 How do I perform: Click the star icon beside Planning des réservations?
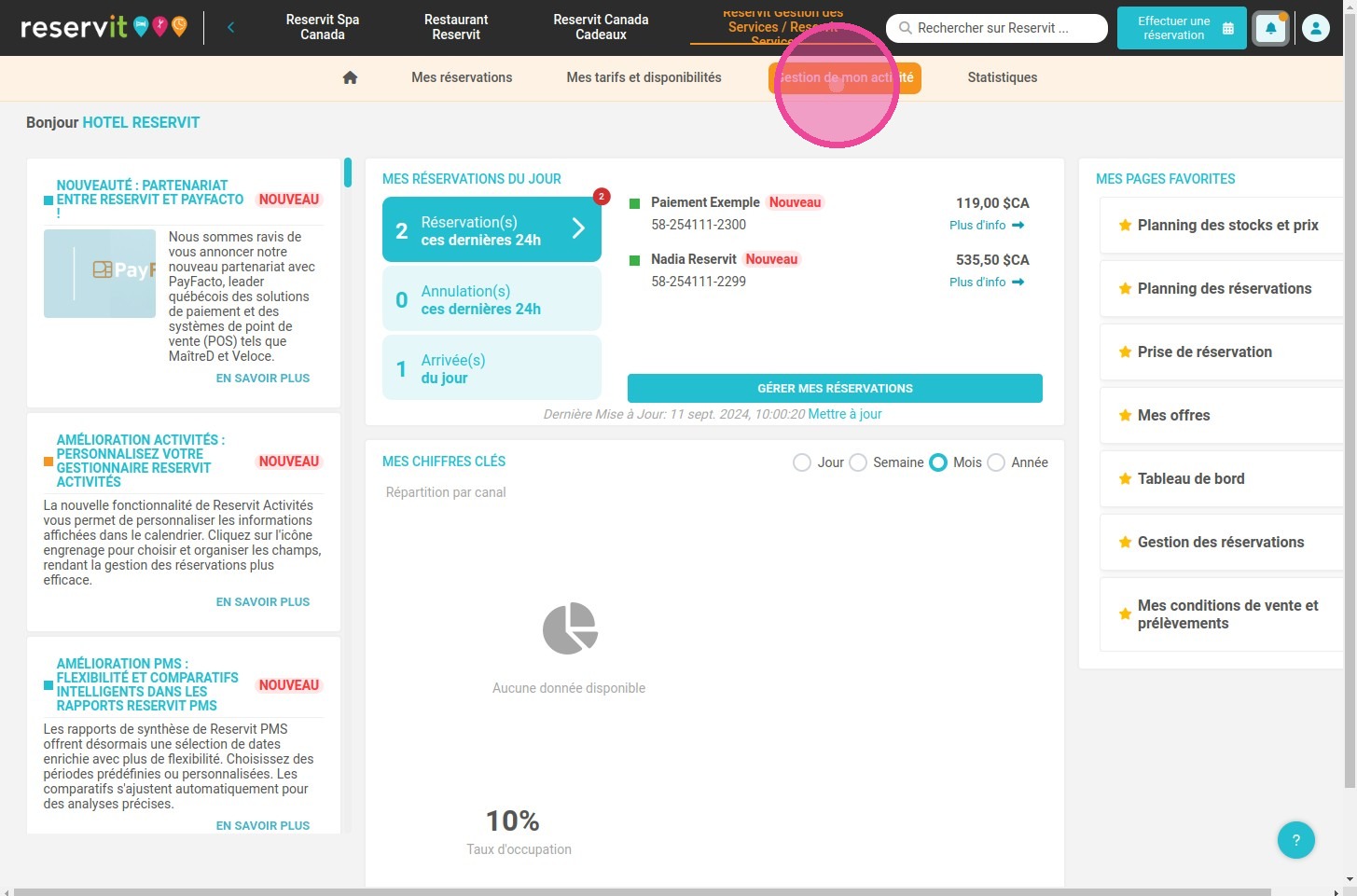coord(1125,288)
